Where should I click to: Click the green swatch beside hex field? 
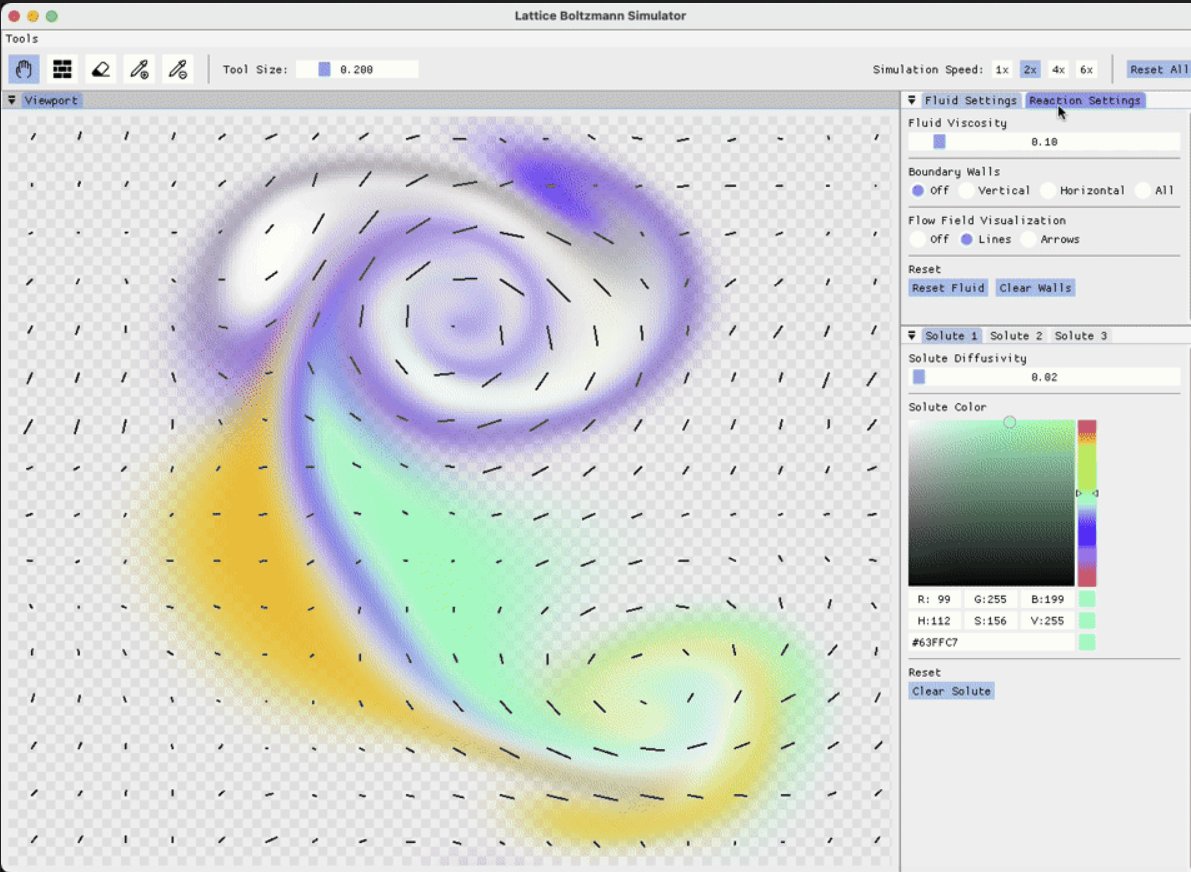(1087, 642)
